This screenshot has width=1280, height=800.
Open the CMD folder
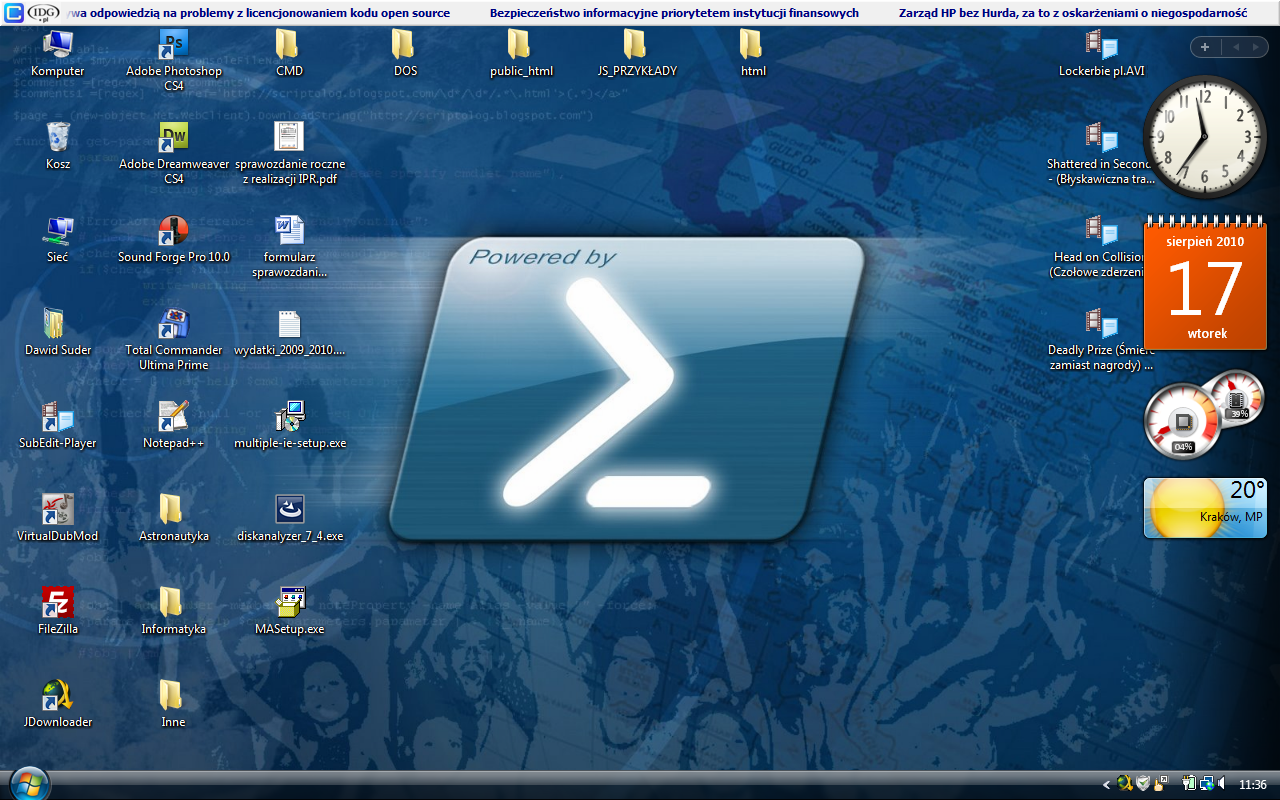pyautogui.click(x=290, y=53)
